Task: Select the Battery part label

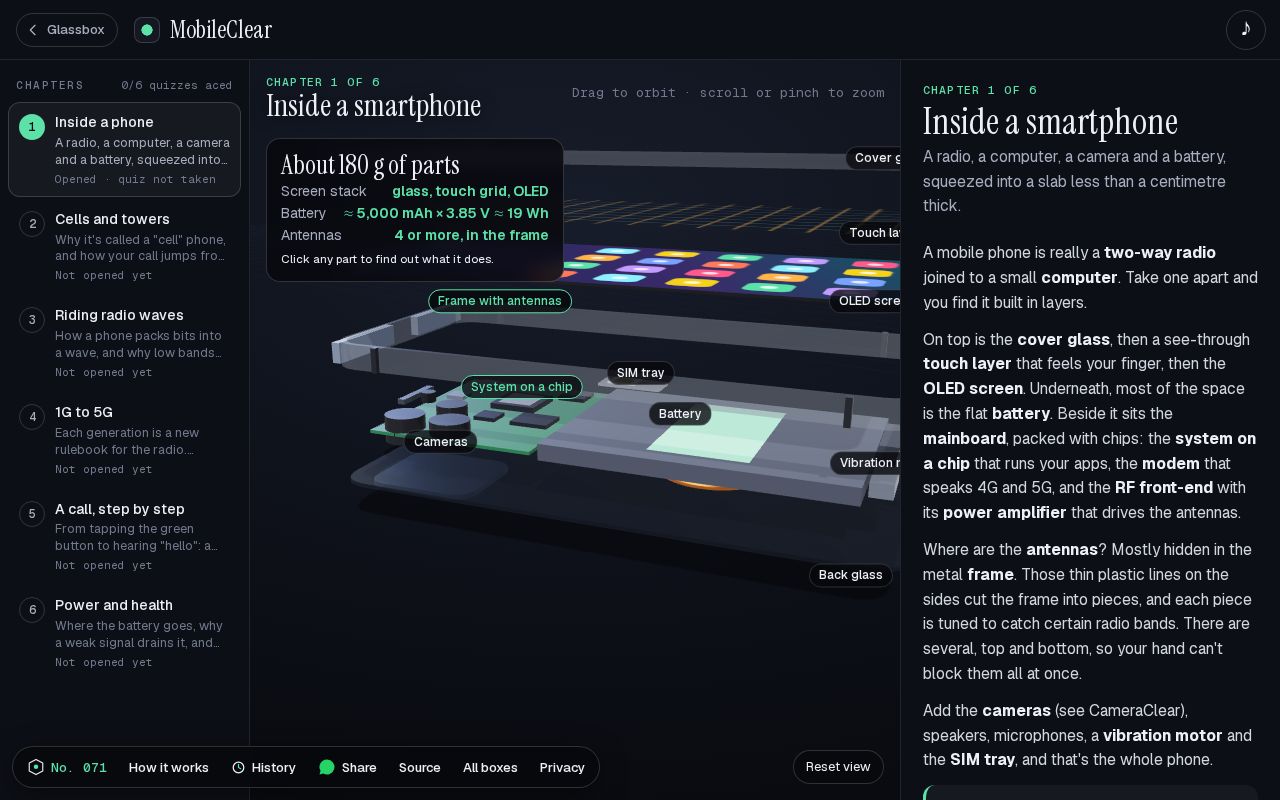Action: click(680, 414)
